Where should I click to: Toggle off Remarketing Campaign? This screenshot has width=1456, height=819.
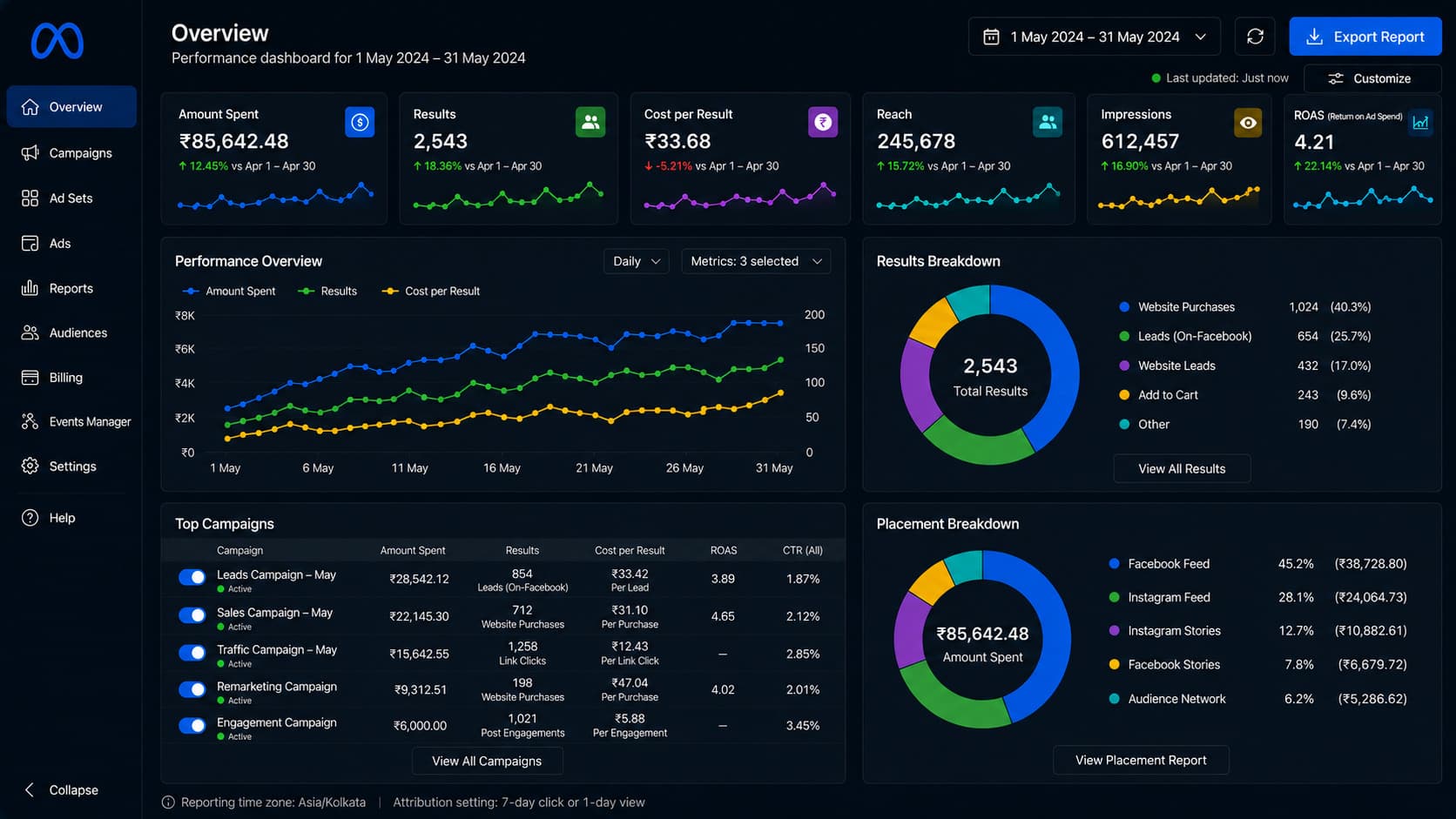pos(192,689)
